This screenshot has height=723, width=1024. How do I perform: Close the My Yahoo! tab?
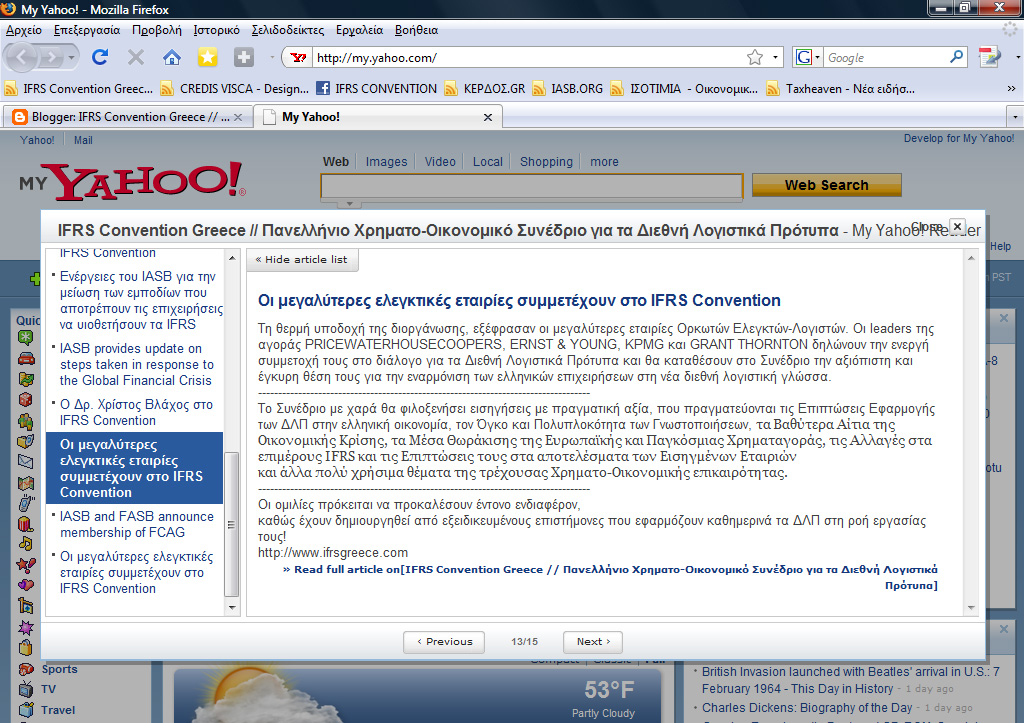pos(488,117)
